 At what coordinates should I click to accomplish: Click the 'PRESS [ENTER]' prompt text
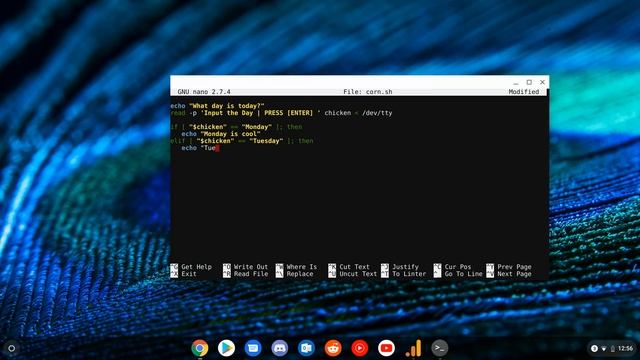(x=289, y=113)
